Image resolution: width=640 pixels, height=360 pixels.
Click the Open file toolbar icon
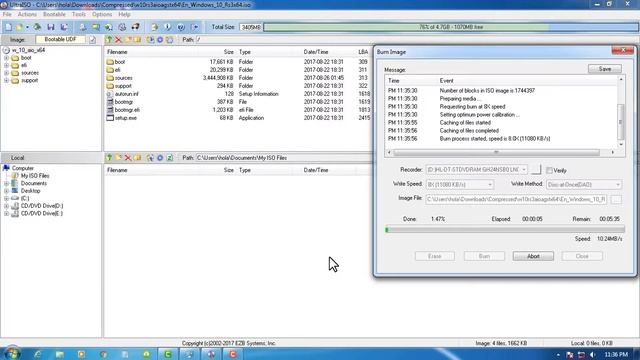click(x=19, y=27)
